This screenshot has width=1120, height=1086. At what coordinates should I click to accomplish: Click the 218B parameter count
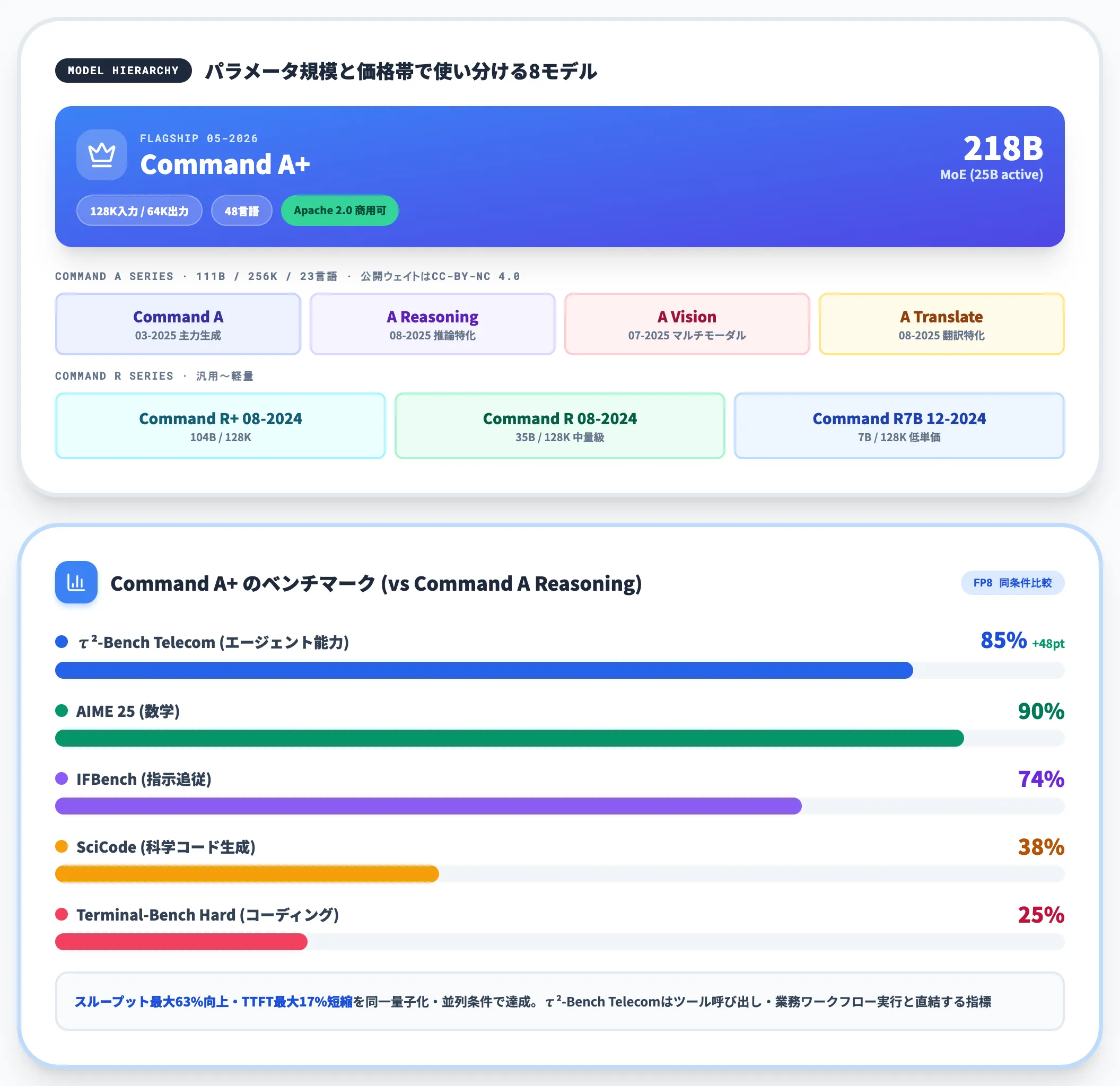point(1003,148)
